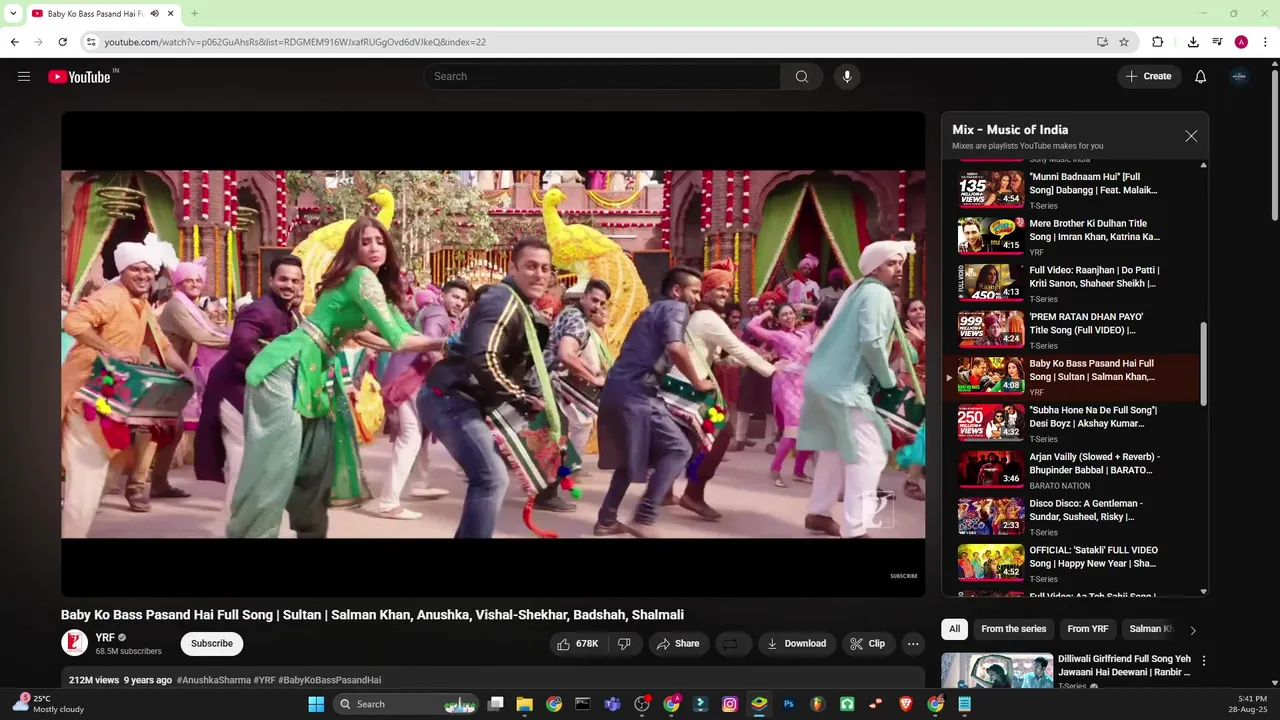
Task: Click the main video player
Action: tap(493, 354)
